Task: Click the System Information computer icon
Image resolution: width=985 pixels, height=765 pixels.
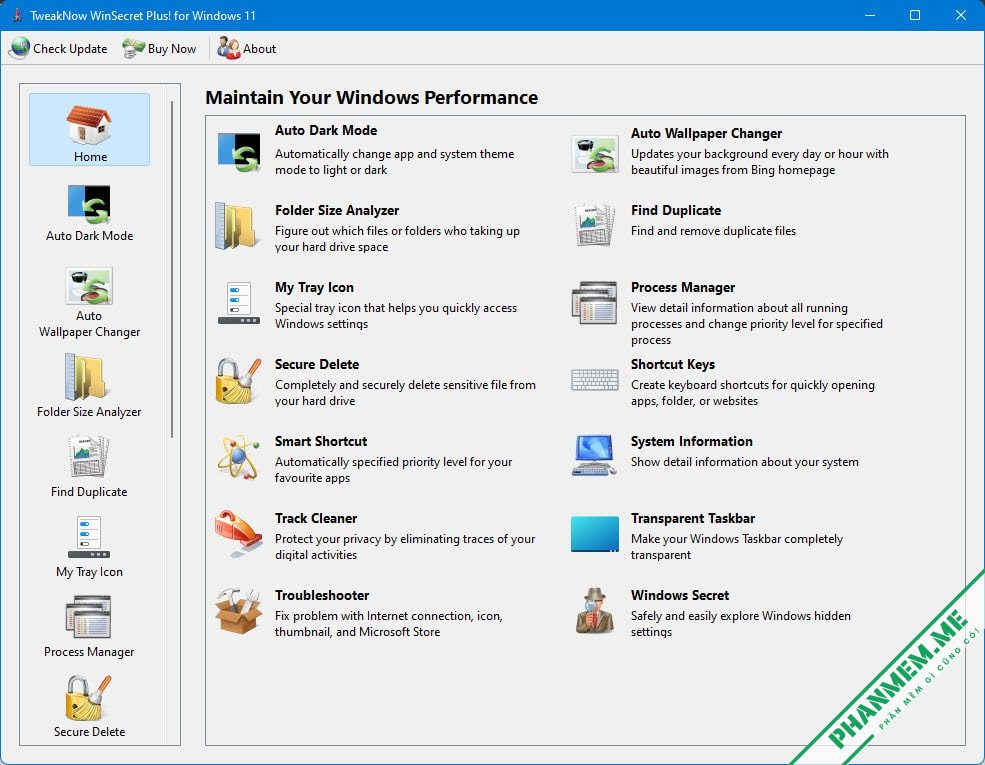Action: coord(594,455)
